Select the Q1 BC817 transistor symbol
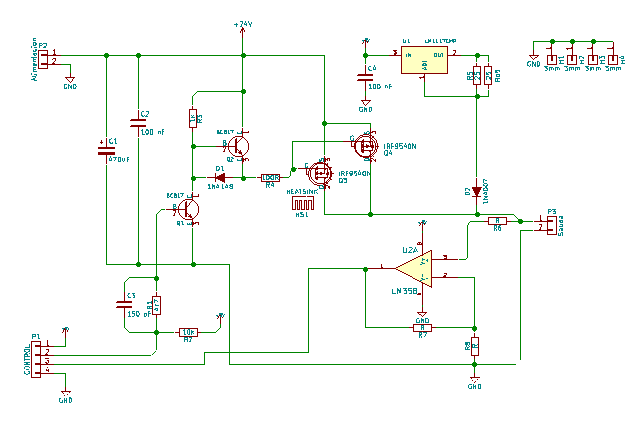 [x=189, y=209]
